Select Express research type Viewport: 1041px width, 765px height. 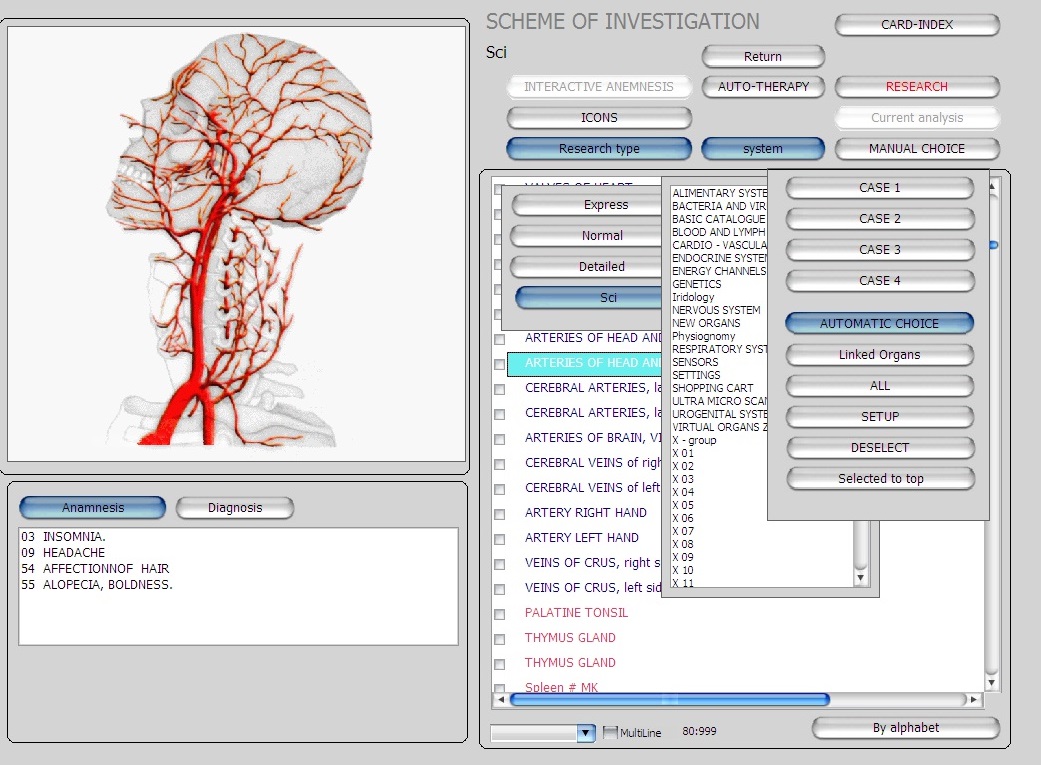pos(605,205)
